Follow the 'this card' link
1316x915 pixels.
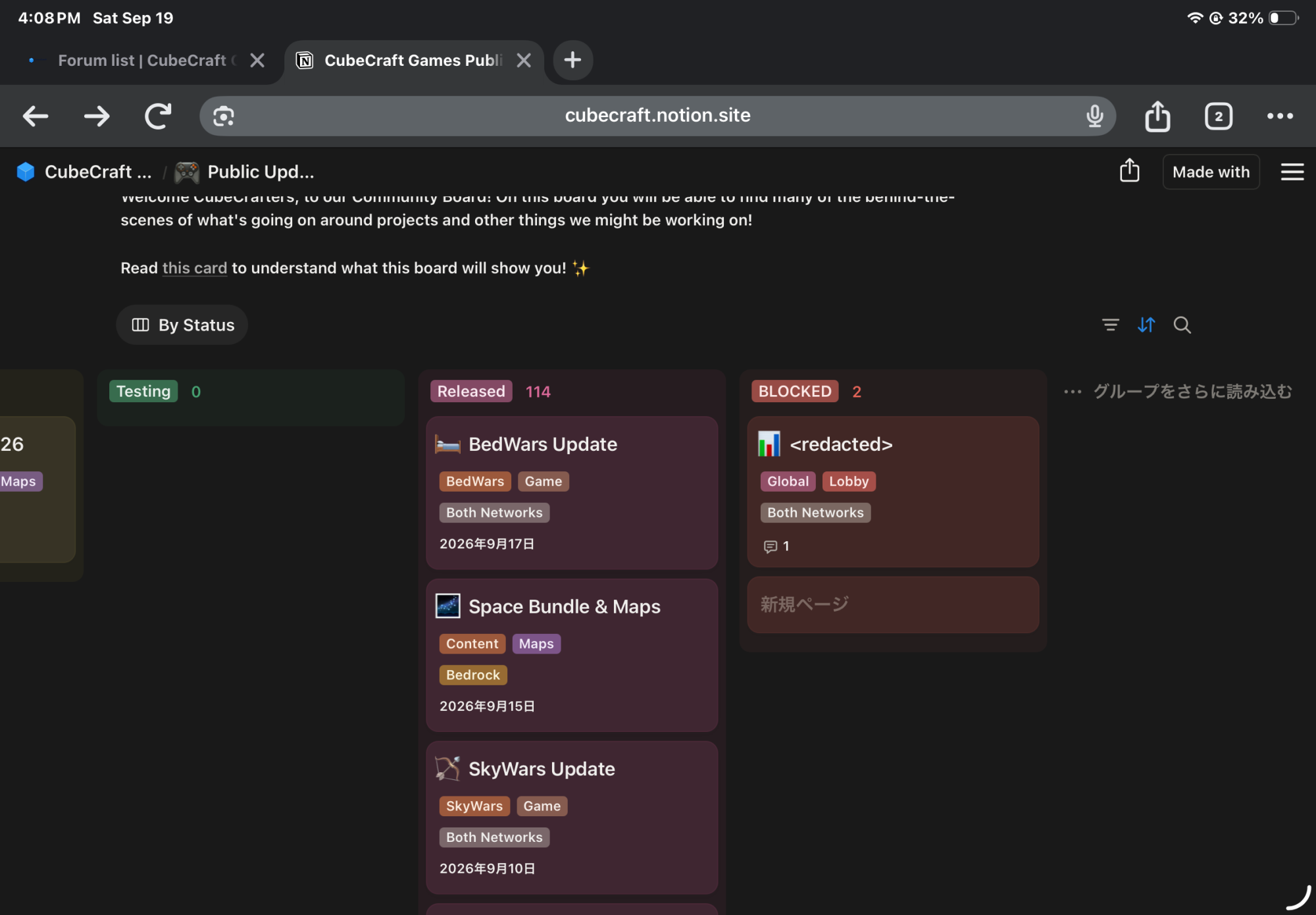tap(195, 268)
